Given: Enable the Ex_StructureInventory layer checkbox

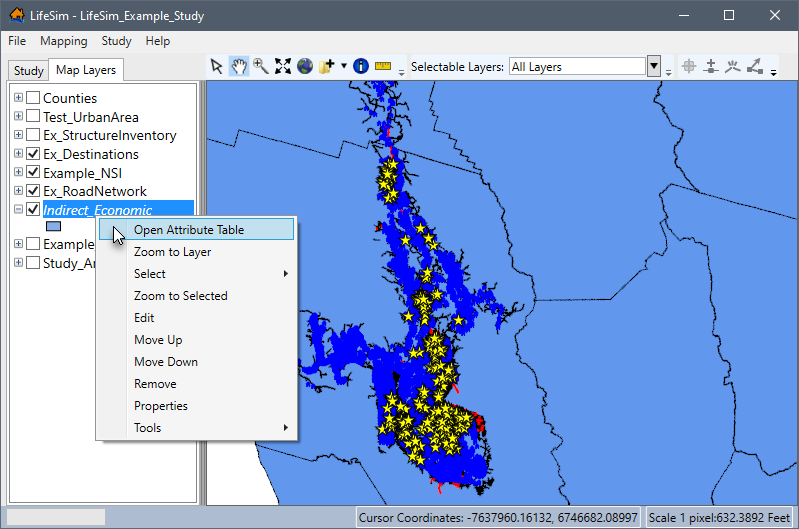Looking at the screenshot, I should pyautogui.click(x=33, y=135).
